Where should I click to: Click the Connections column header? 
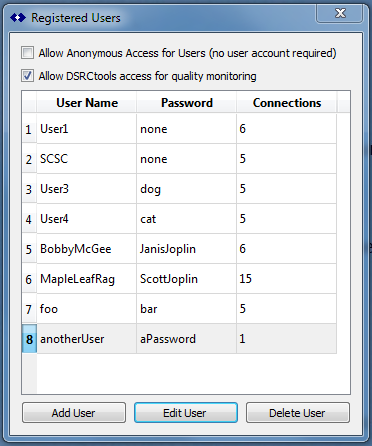287,103
